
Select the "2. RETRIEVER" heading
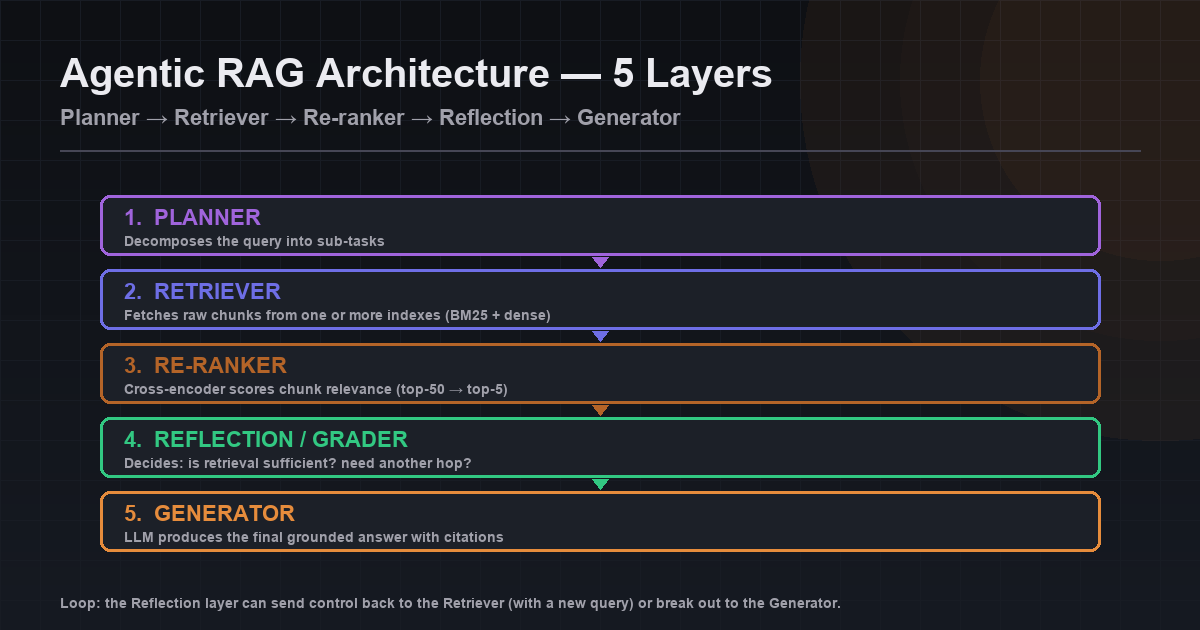tap(202, 291)
